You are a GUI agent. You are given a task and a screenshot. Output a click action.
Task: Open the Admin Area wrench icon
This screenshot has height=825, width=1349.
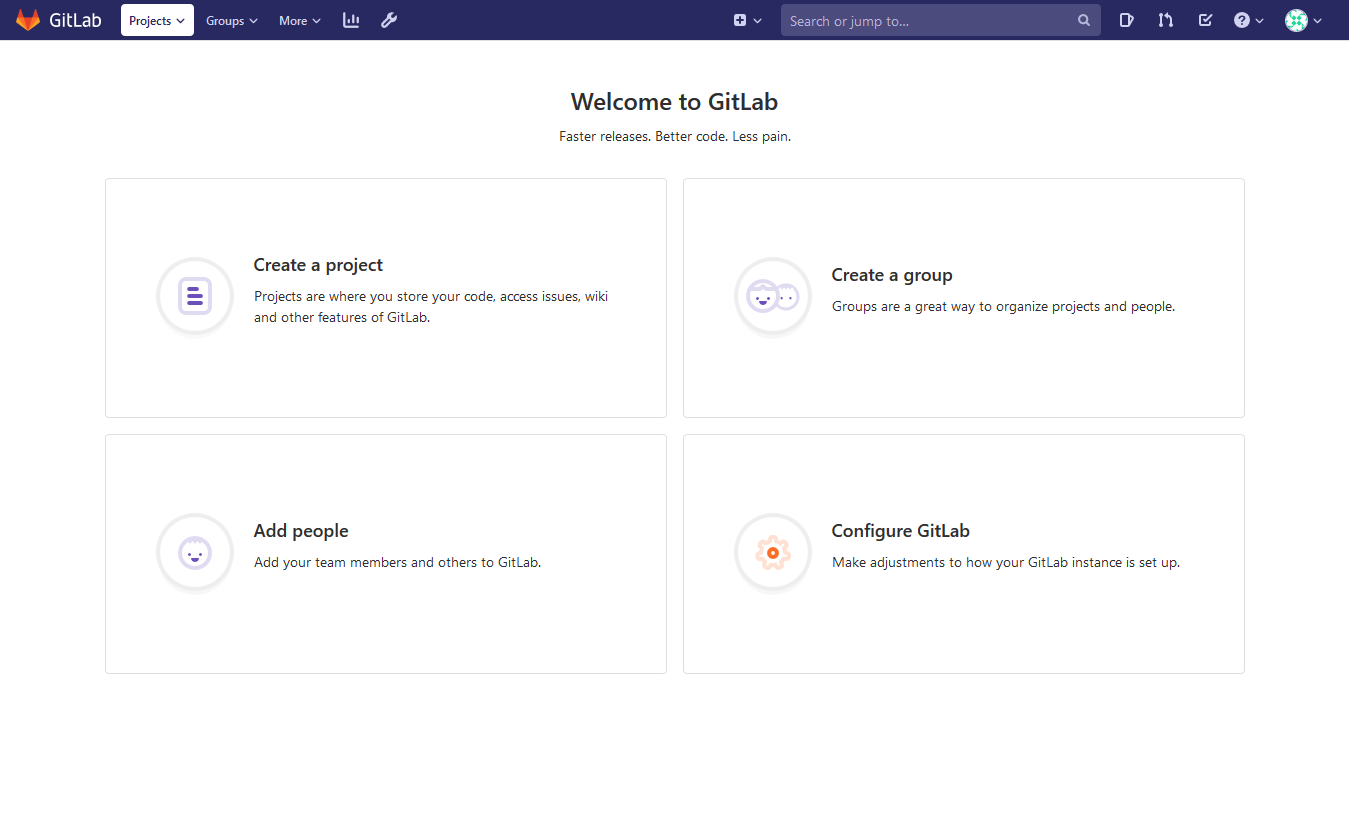coord(389,20)
